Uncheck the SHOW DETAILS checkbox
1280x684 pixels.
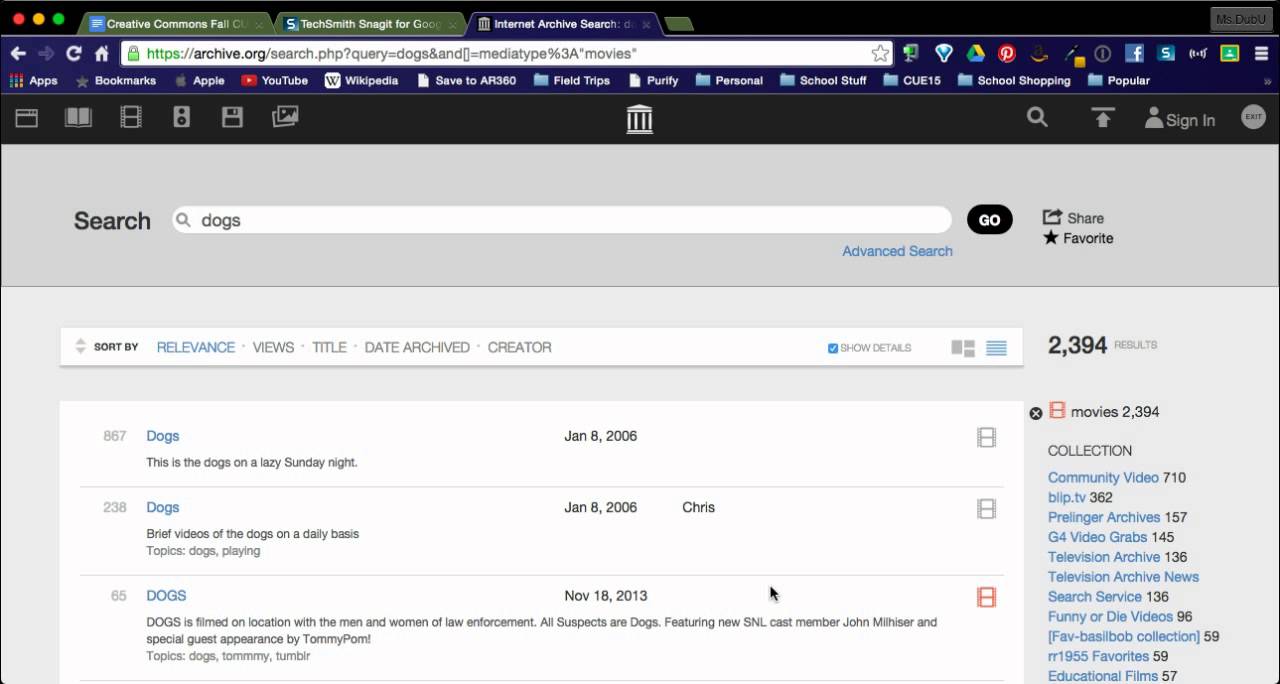point(833,348)
